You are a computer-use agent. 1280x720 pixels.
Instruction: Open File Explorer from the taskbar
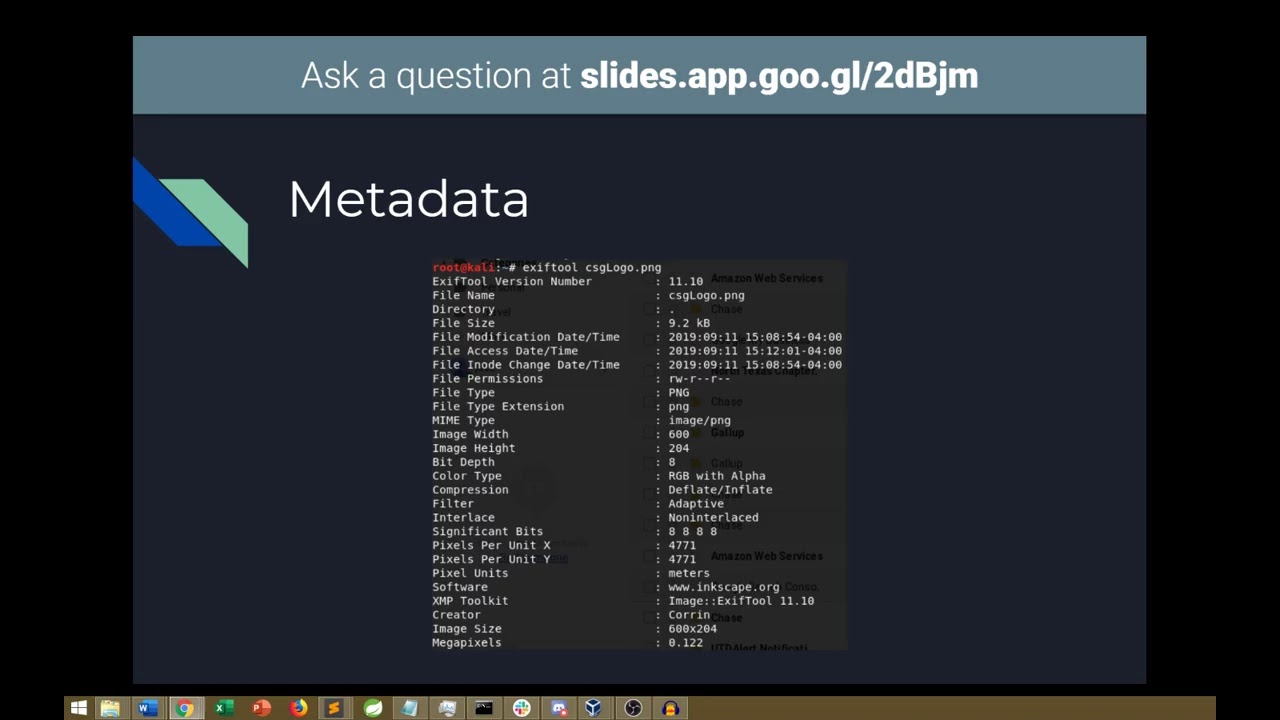pyautogui.click(x=110, y=708)
